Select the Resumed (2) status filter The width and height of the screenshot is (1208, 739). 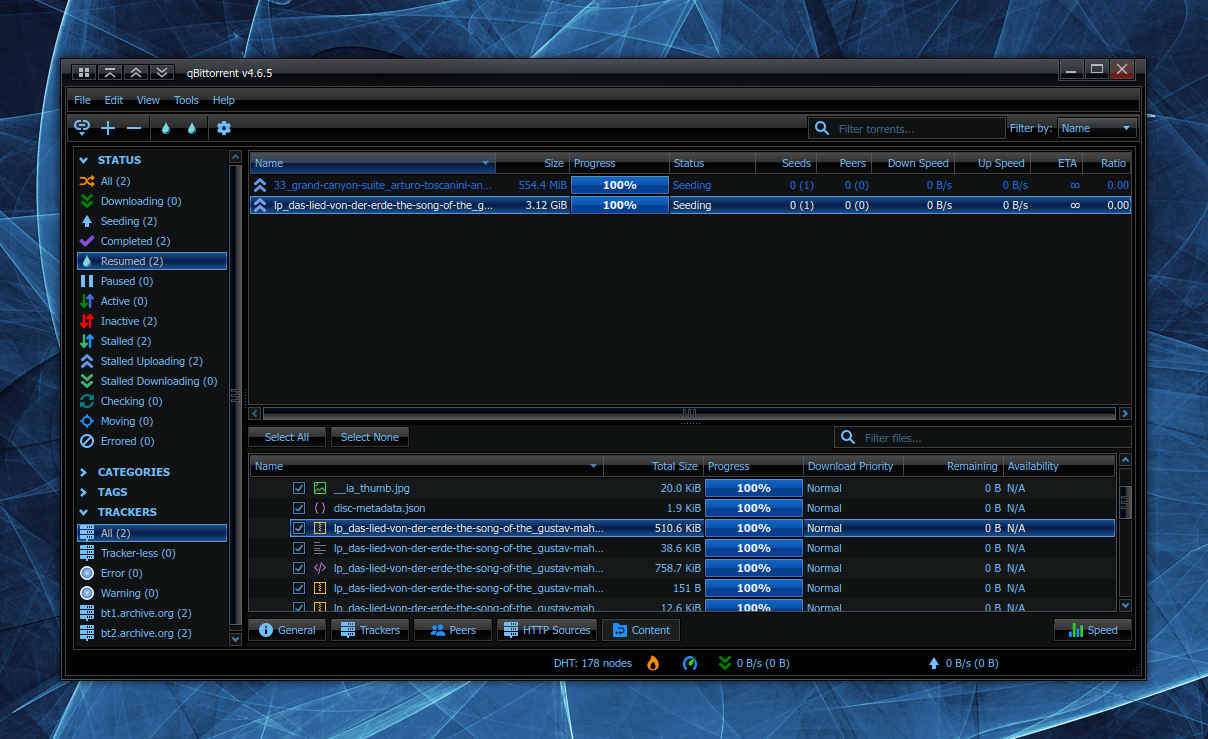tap(152, 261)
